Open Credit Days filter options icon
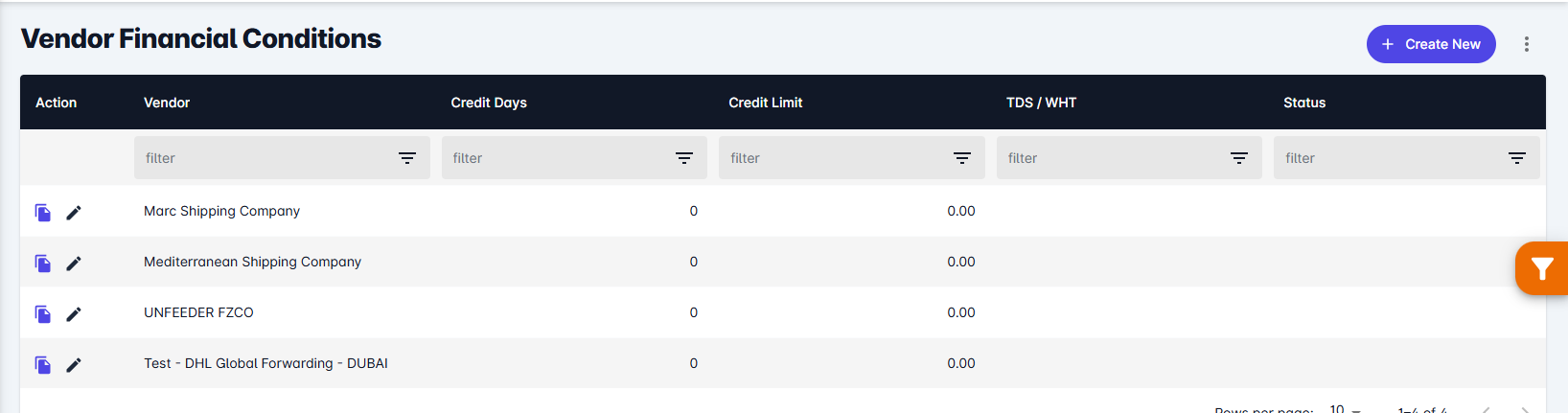Screen dimensions: 1568x413 tap(684, 158)
